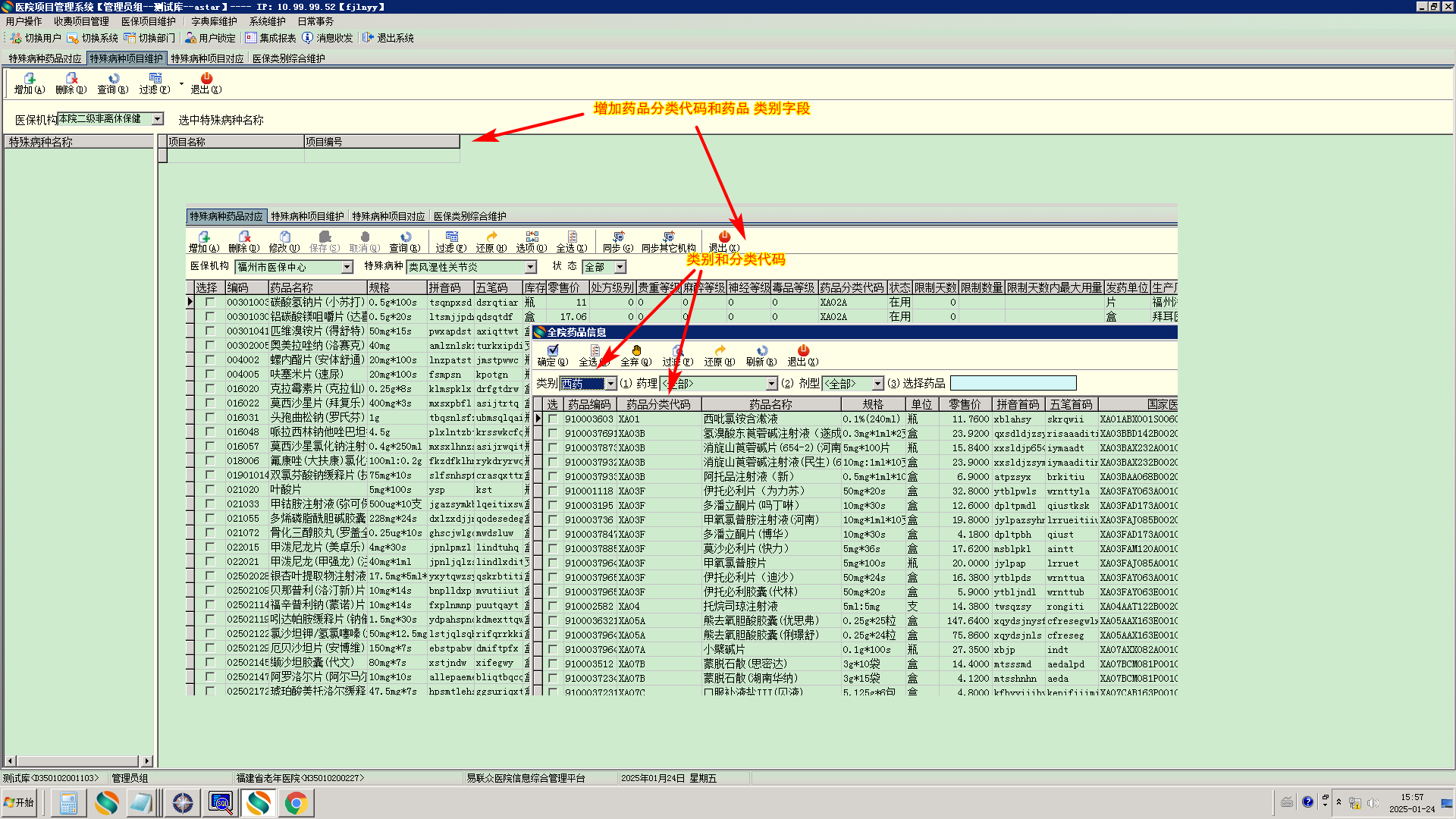This screenshot has height=819, width=1456.
Task: Click the 刷新(R) refresh icon
Action: click(761, 351)
